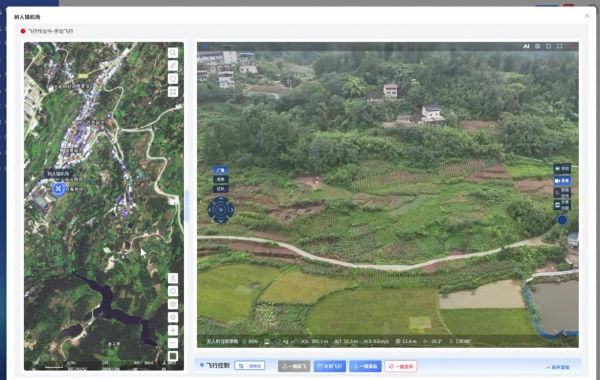Click the second icon in lower map tools
The width and height of the screenshot is (600, 380).
click(173, 291)
